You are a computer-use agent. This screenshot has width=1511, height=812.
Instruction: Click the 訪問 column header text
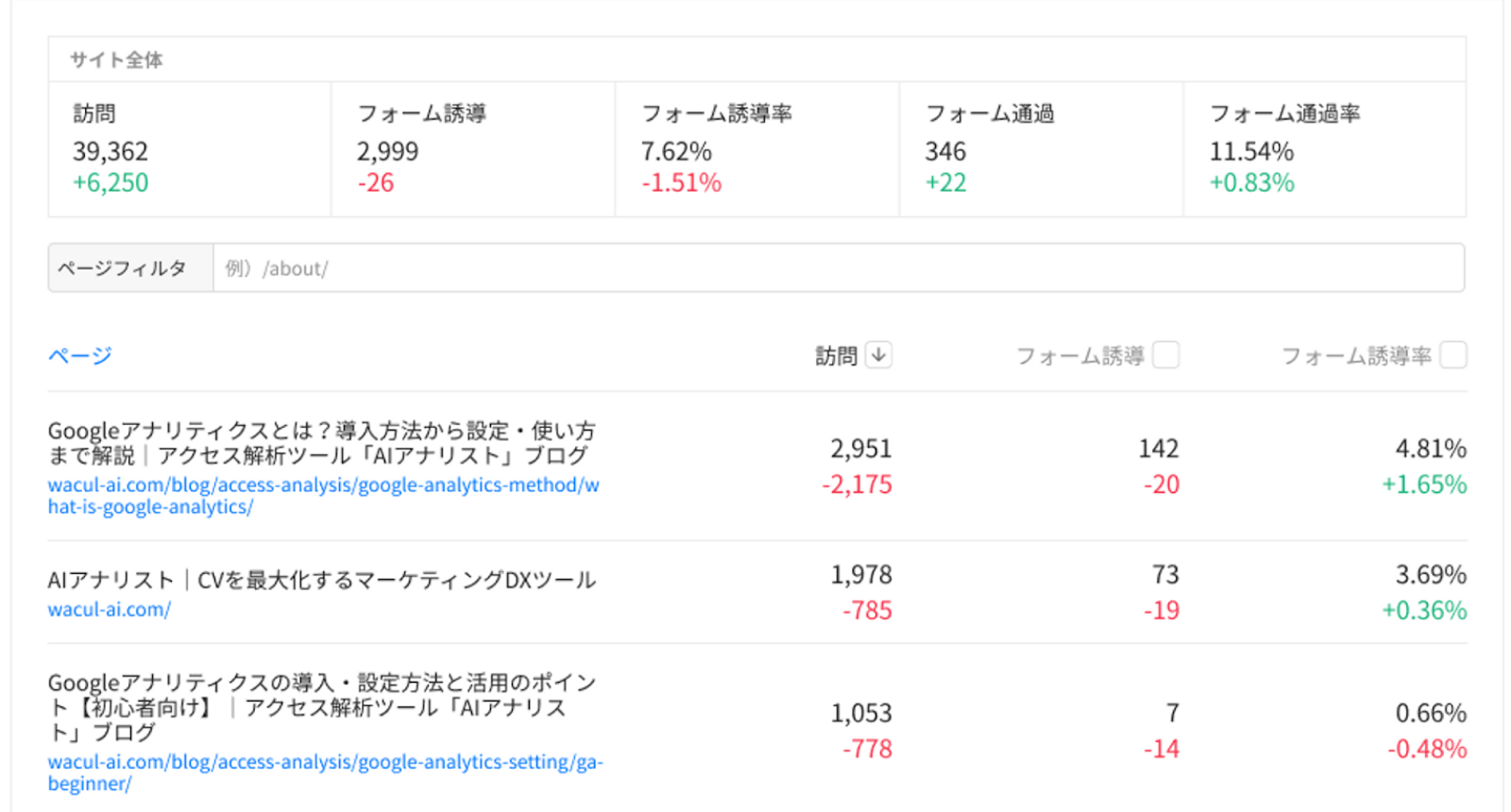tap(836, 356)
